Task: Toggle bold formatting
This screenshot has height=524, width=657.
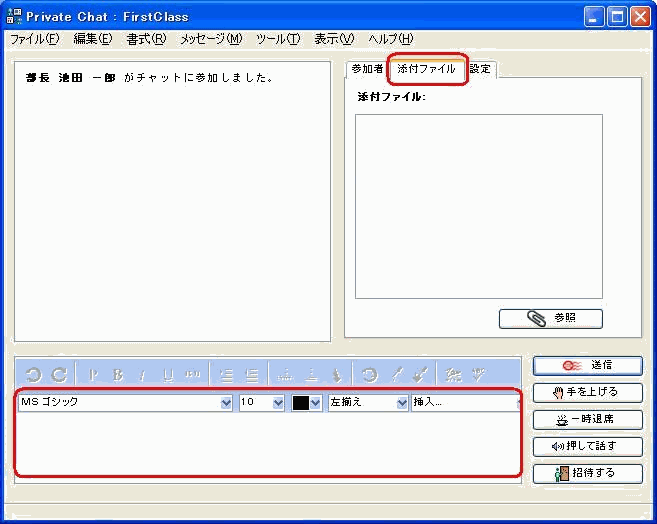Action: [x=118, y=375]
